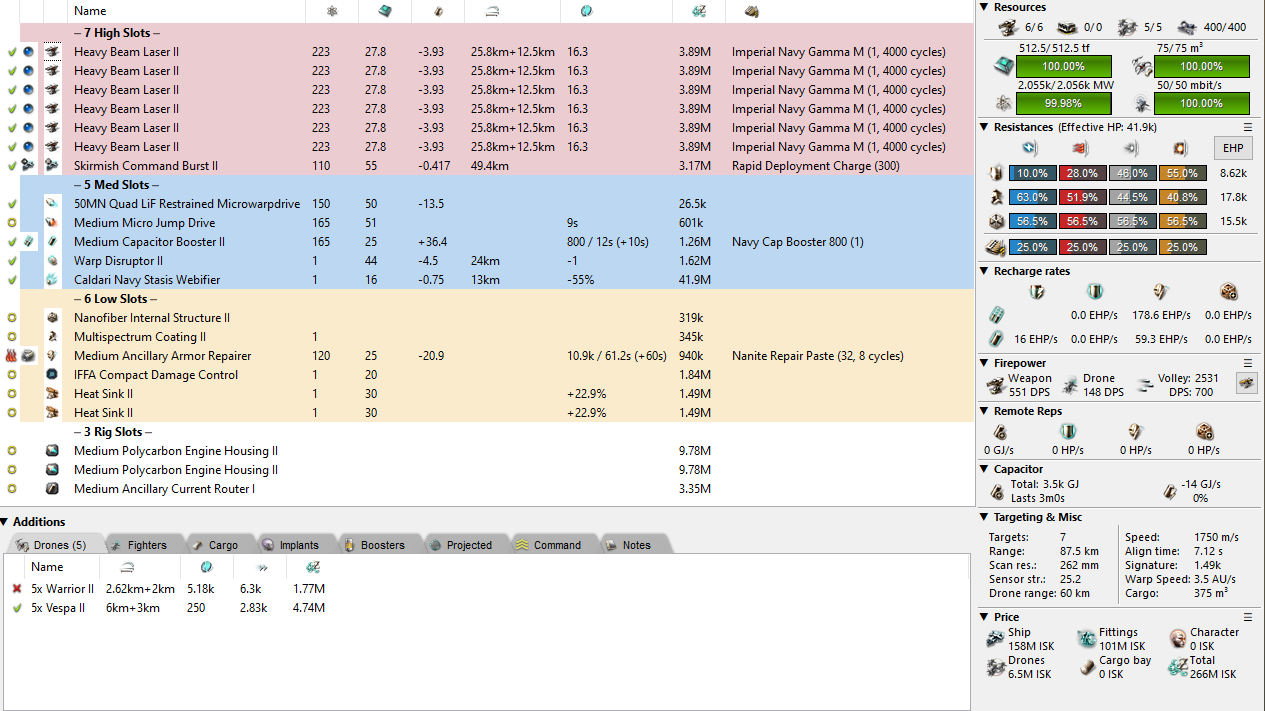Toggle the 5x Warrior II drones active

pos(16,589)
